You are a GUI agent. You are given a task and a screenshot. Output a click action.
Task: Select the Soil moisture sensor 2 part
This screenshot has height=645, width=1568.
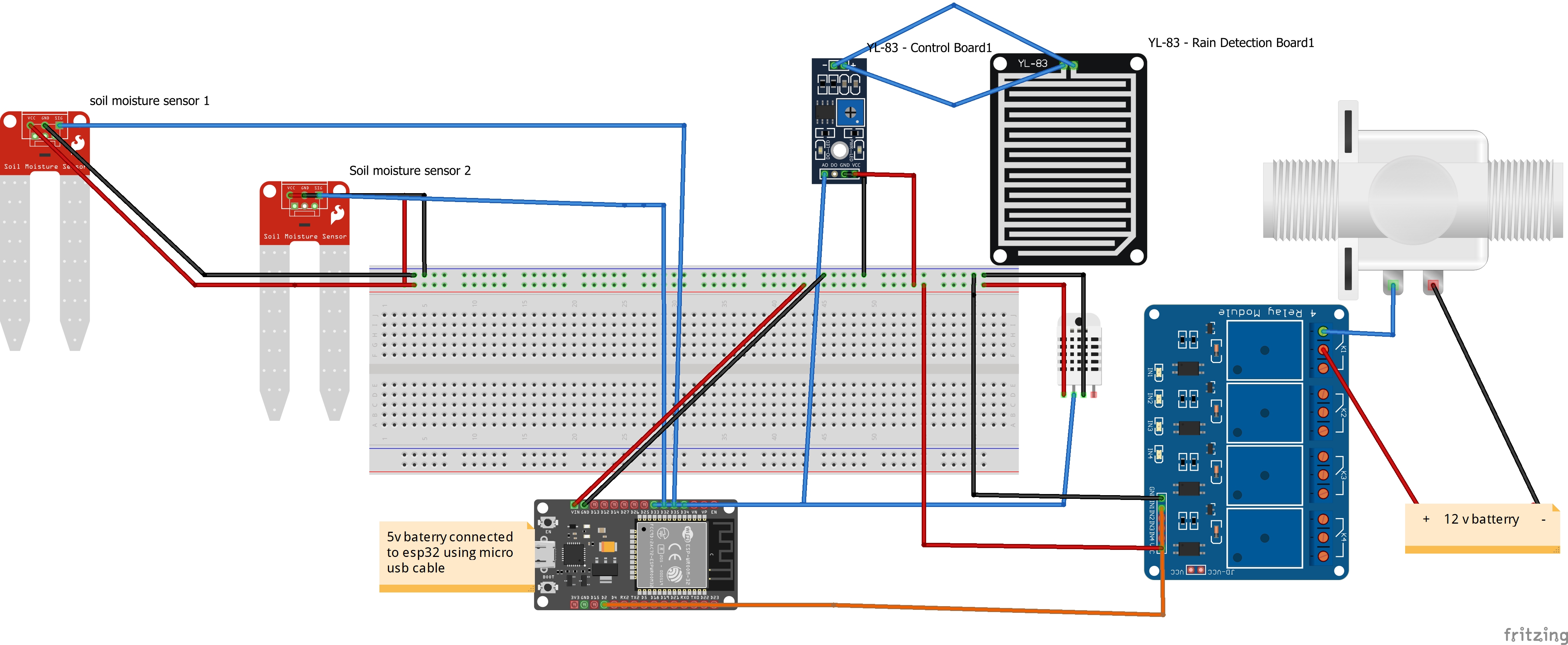[x=304, y=300]
